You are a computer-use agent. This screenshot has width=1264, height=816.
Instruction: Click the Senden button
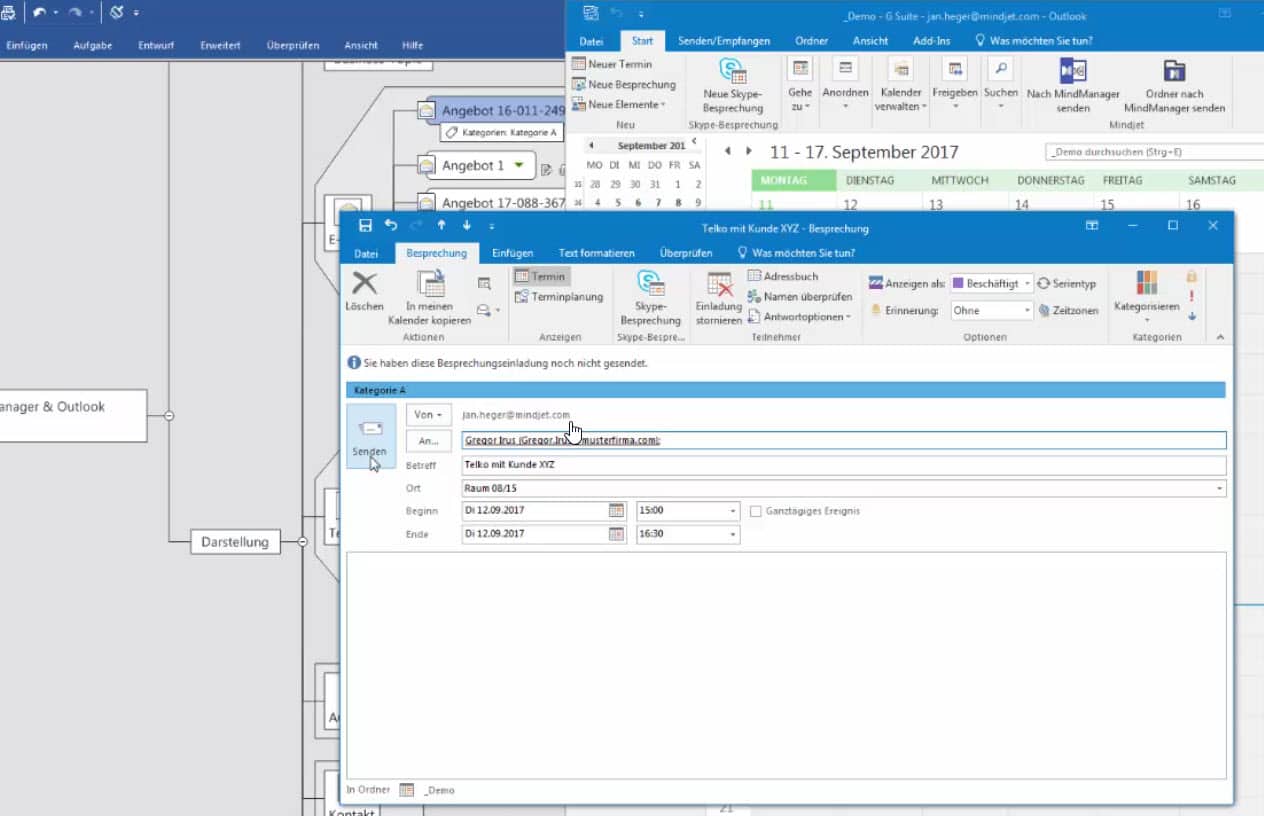370,437
